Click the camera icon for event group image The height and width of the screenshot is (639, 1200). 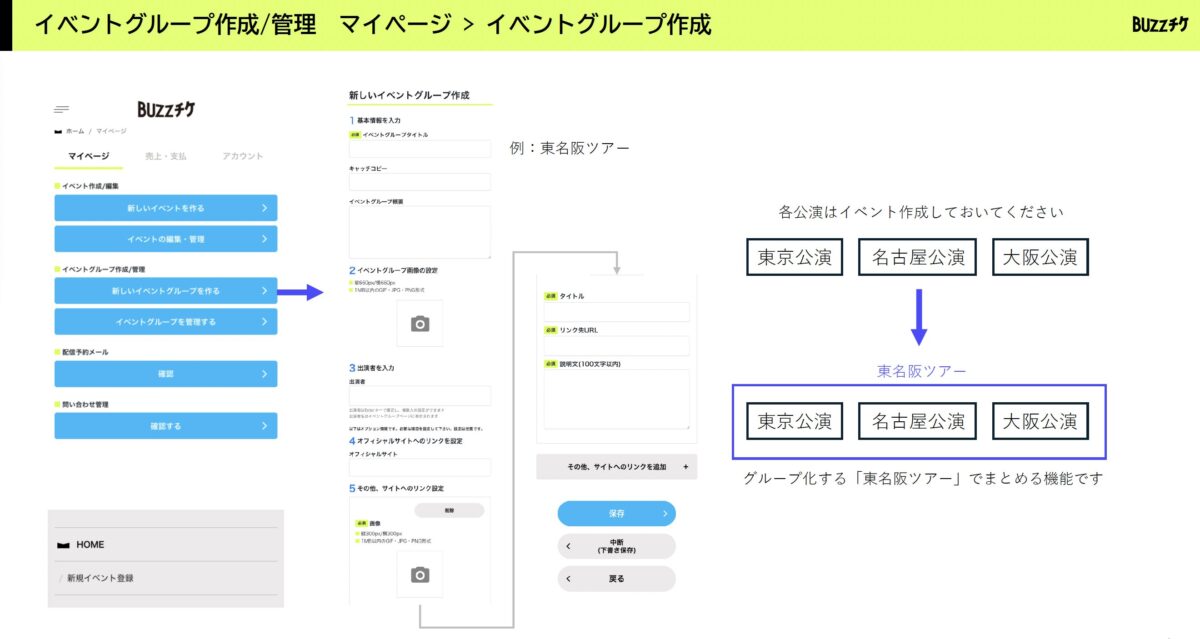click(x=420, y=323)
